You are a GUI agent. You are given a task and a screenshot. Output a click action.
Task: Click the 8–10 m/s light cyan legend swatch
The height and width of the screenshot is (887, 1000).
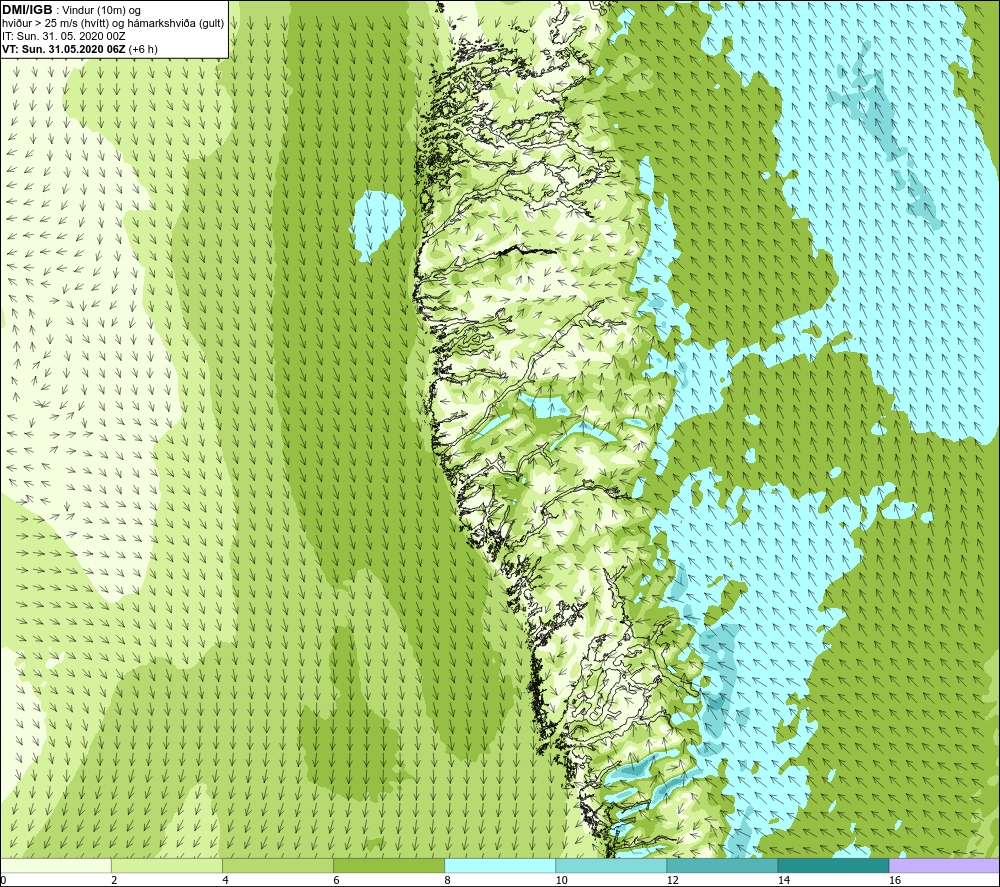[x=500, y=865]
